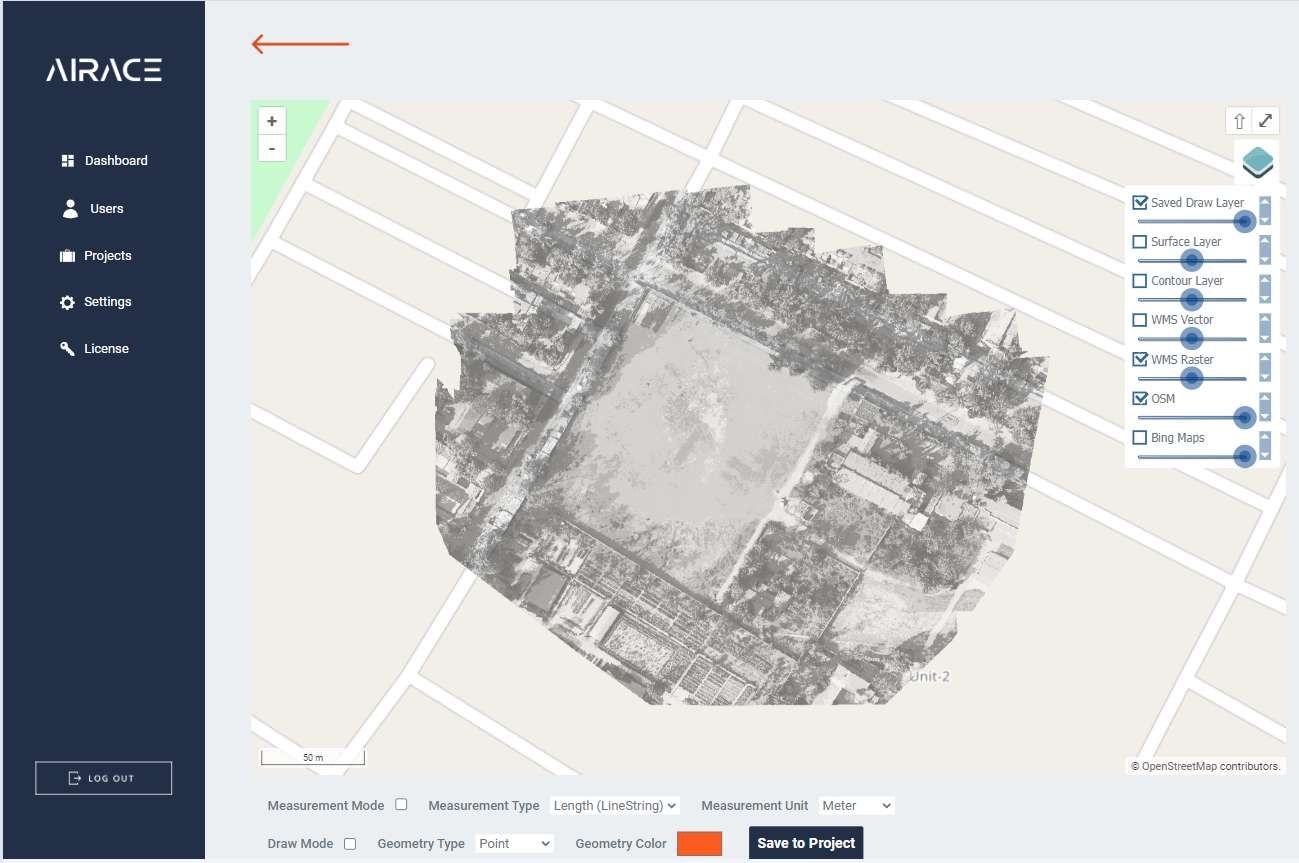Viewport: 1299px width, 863px height.
Task: Select the Dashboard icon in the sidebar
Action: tap(68, 160)
